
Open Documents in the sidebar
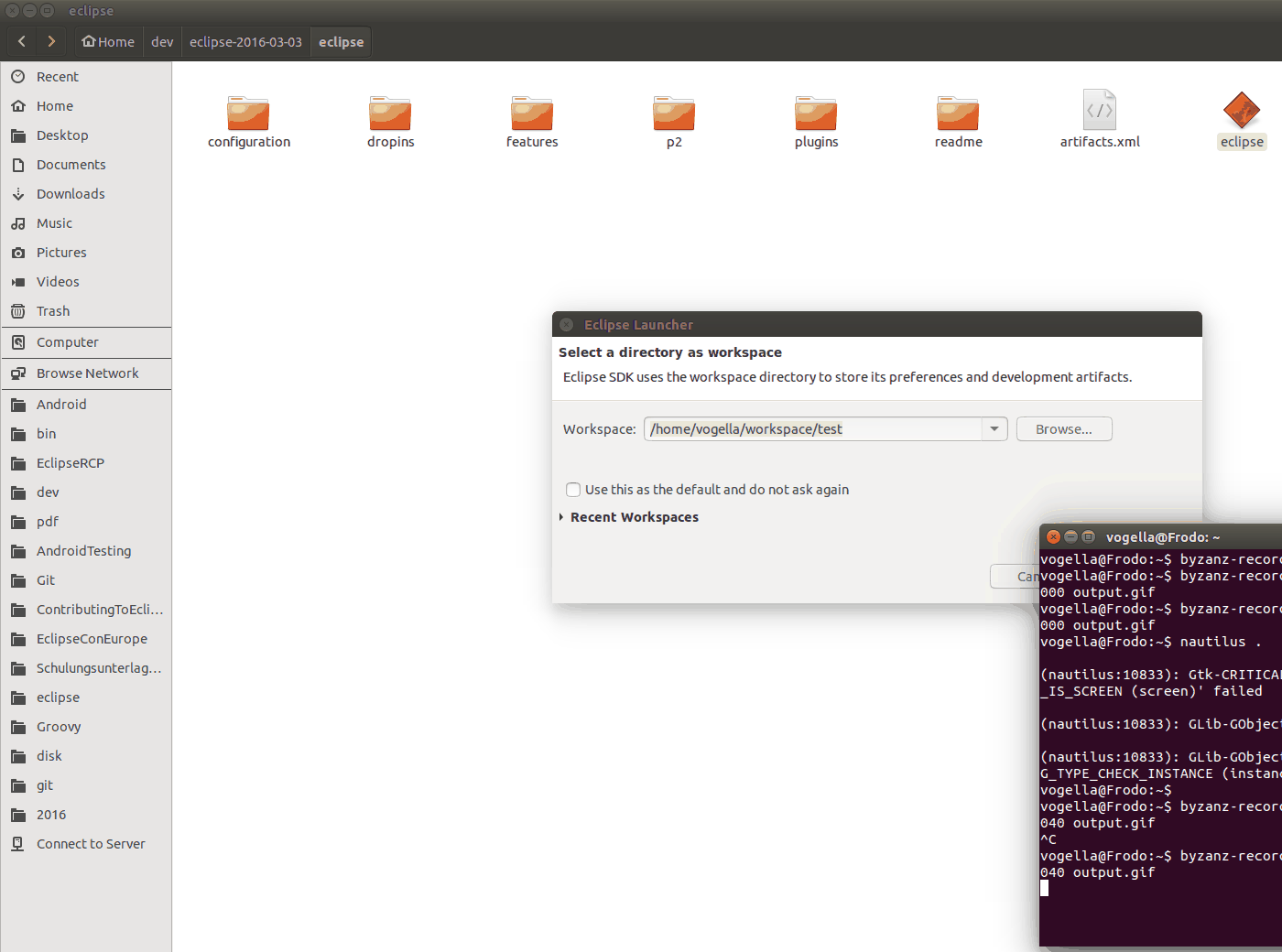point(86,165)
